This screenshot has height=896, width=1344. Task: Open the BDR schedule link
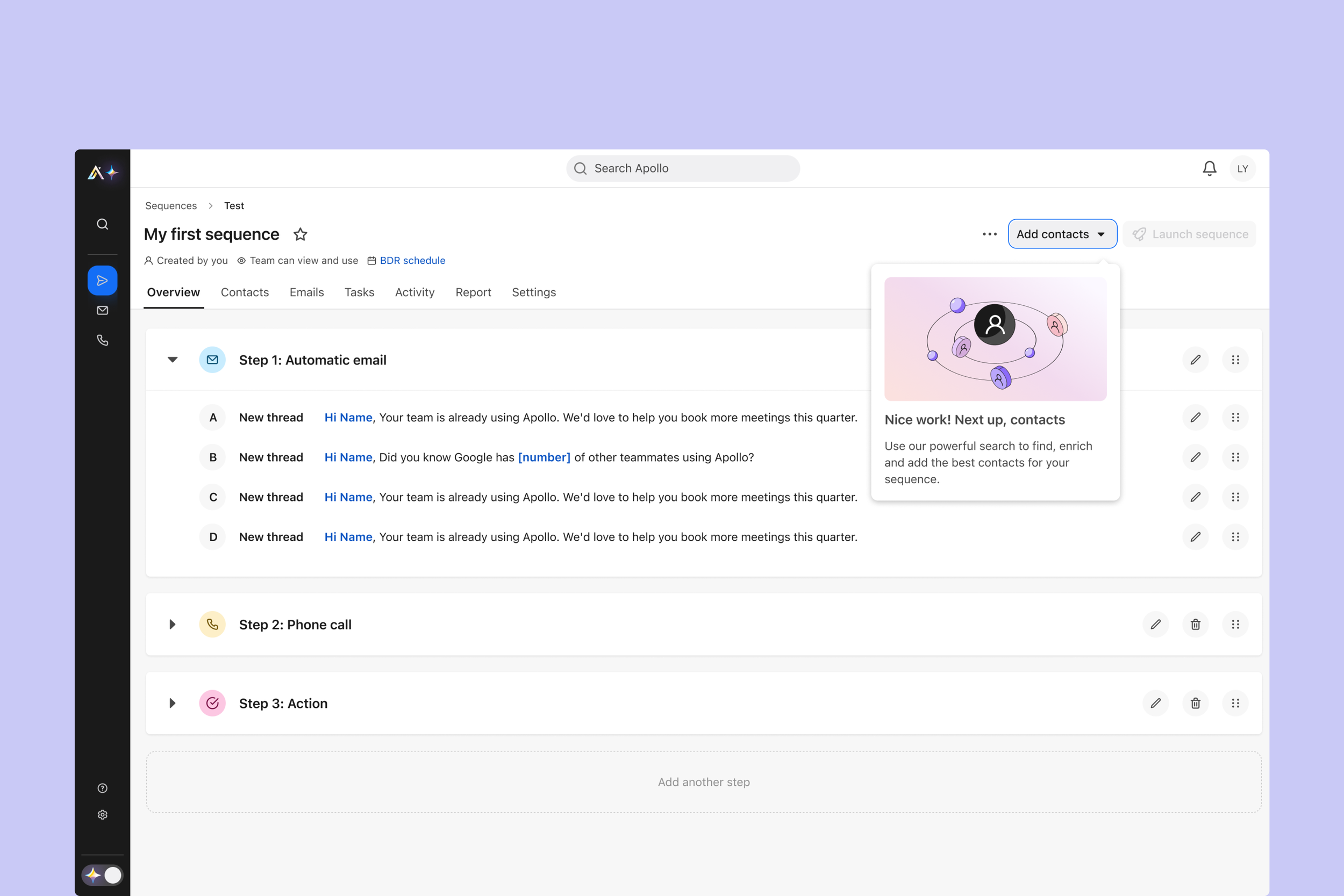coord(412,261)
